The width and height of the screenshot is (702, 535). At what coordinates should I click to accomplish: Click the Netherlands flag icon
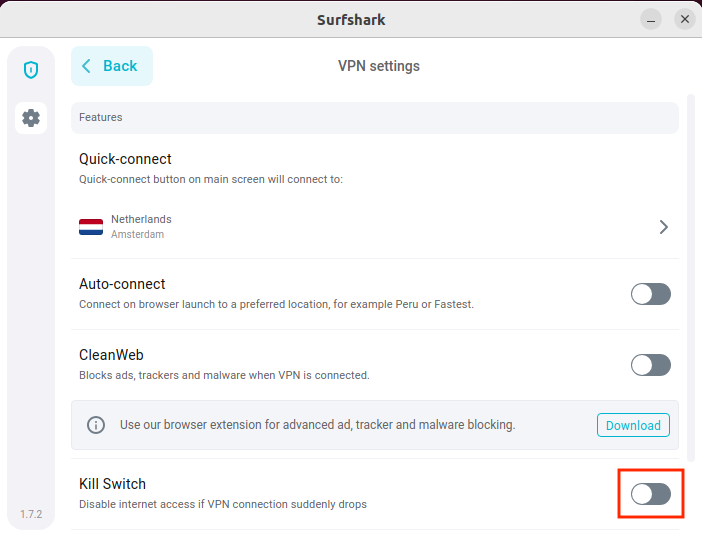pyautogui.click(x=91, y=227)
